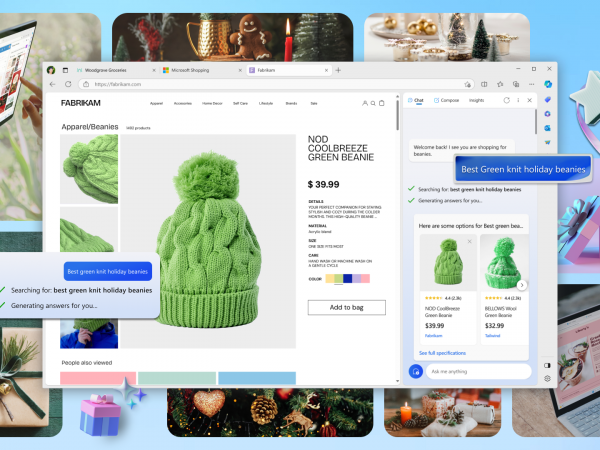Focus the fabrikam.com address bar

point(276,84)
